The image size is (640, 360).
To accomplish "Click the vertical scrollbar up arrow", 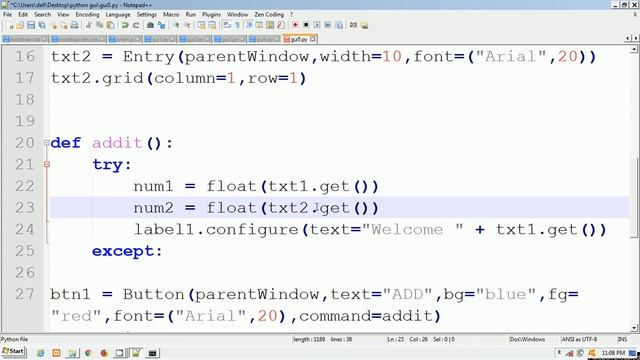I will (634, 49).
